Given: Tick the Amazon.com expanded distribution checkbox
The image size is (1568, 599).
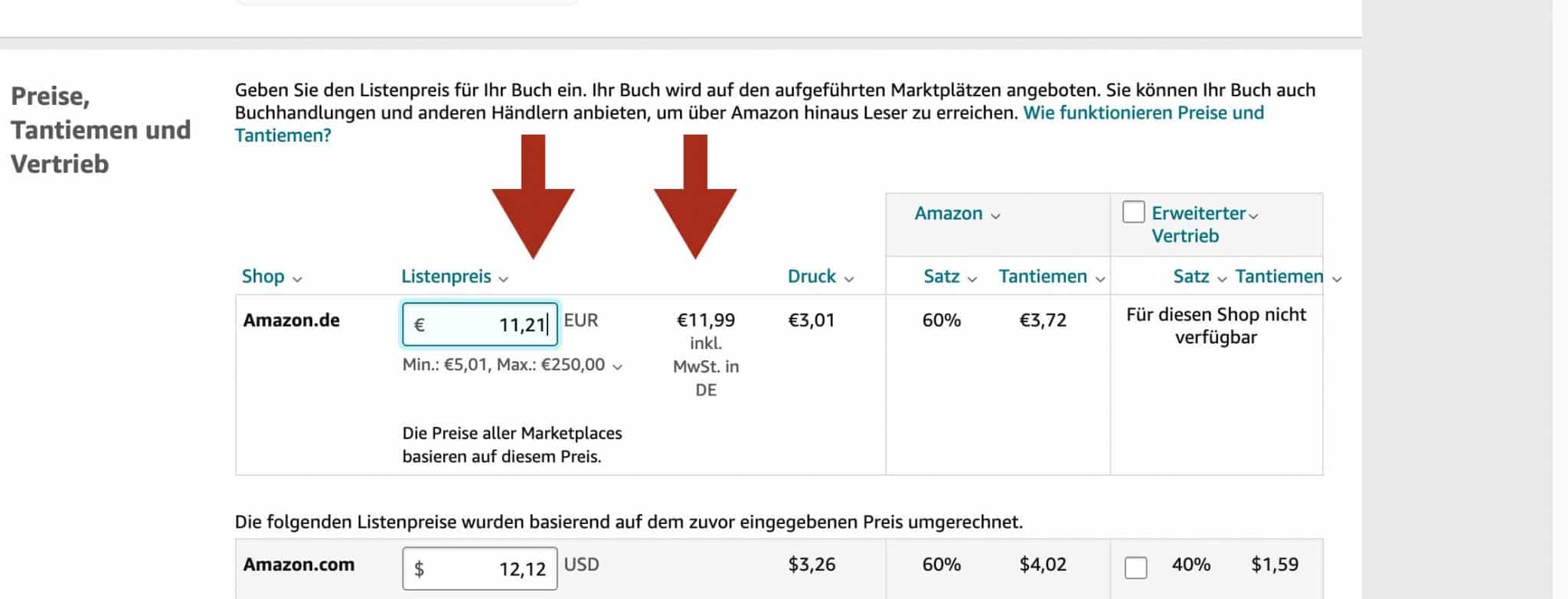Looking at the screenshot, I should [x=1135, y=568].
